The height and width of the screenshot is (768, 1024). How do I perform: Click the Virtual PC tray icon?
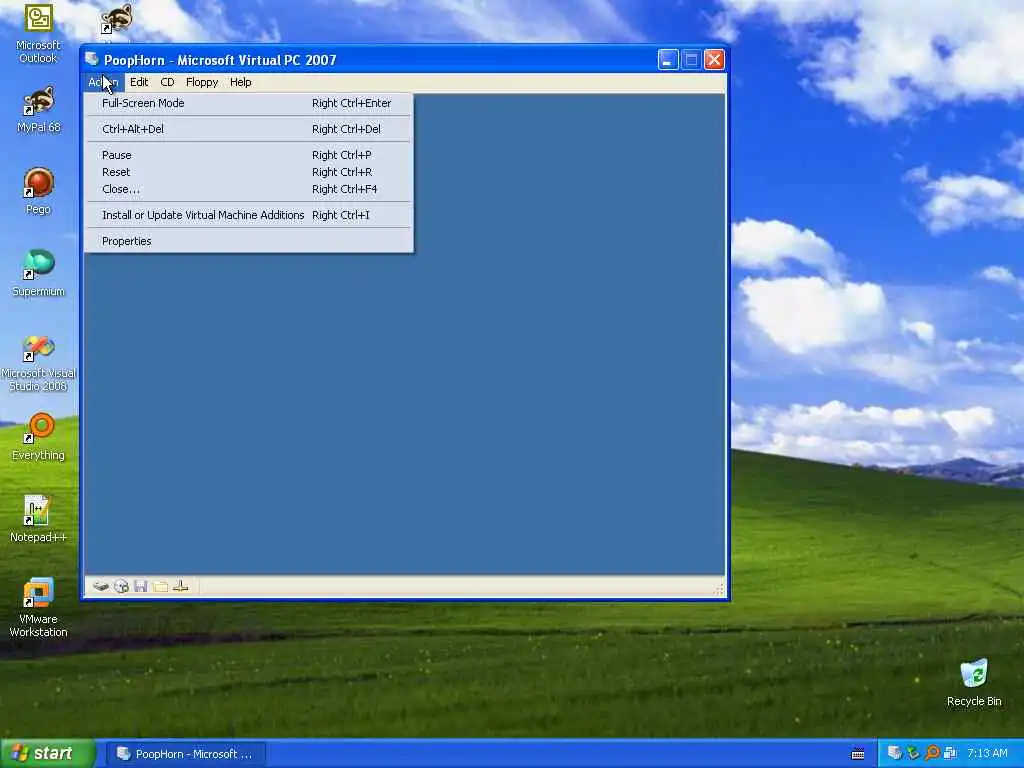point(894,753)
